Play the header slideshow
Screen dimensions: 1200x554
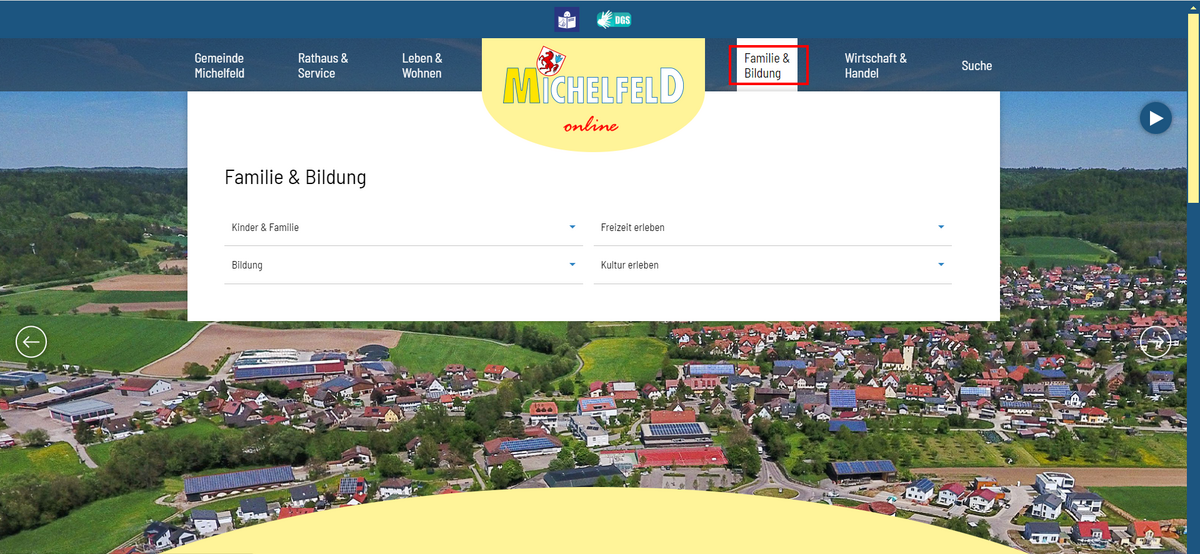1155,118
